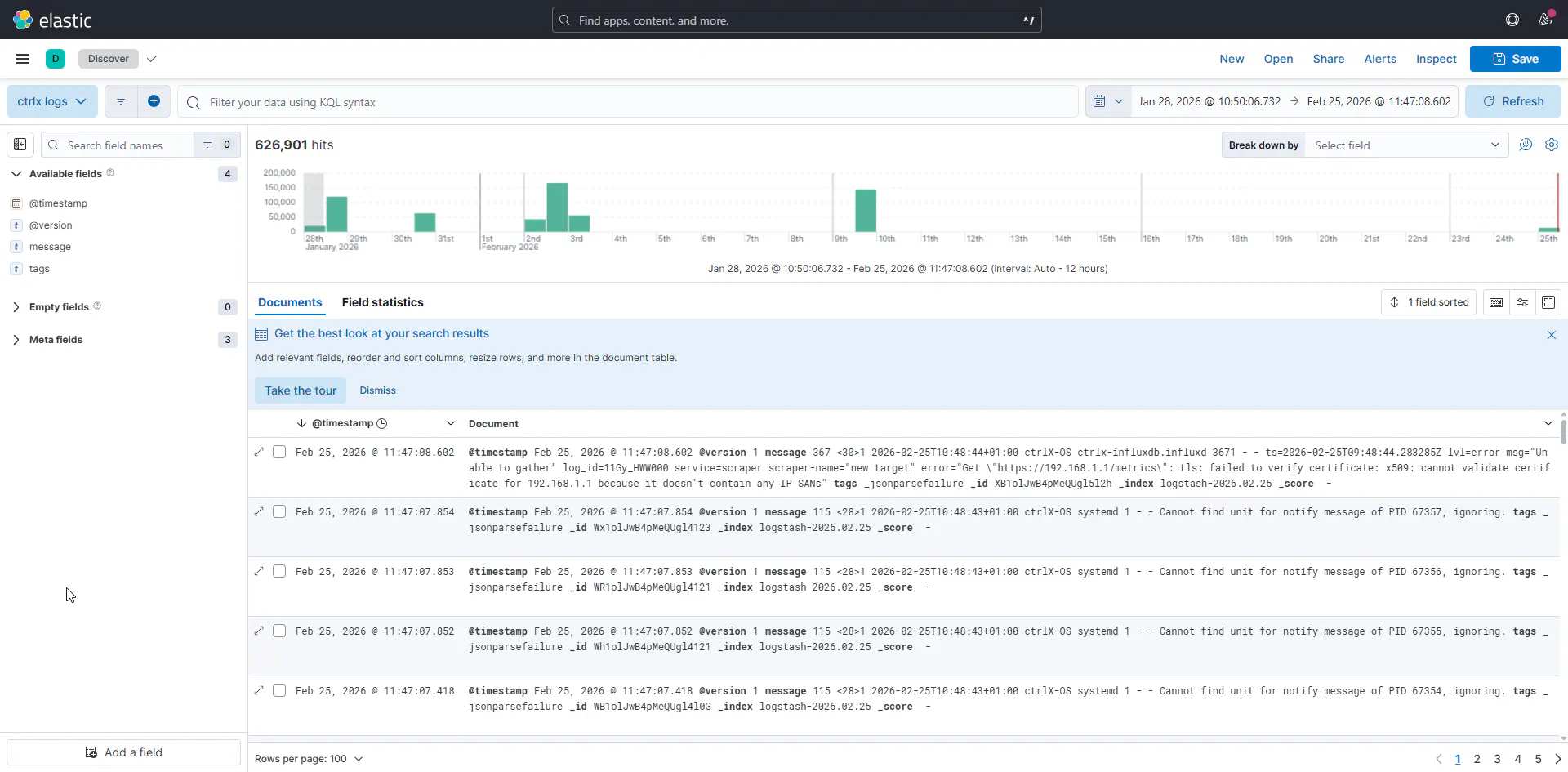Viewport: 1568px width, 772px height.
Task: Select the first document row checkbox
Action: point(279,452)
